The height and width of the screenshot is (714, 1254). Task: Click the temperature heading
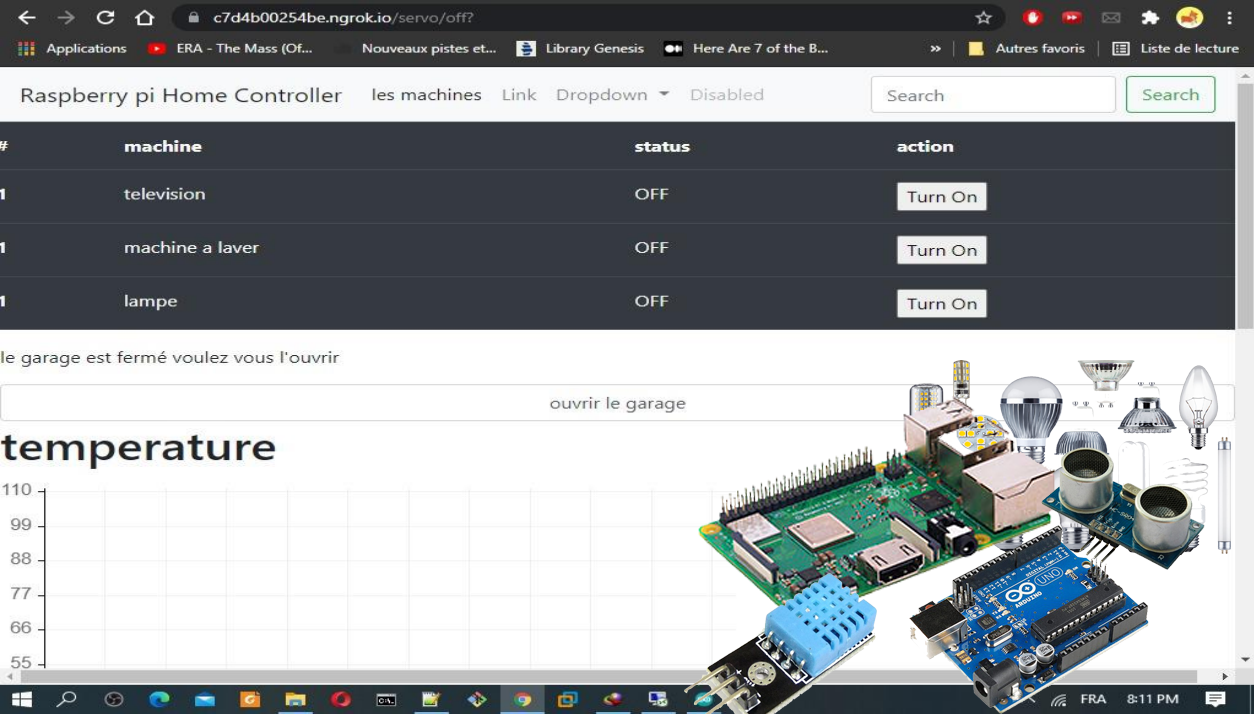138,447
